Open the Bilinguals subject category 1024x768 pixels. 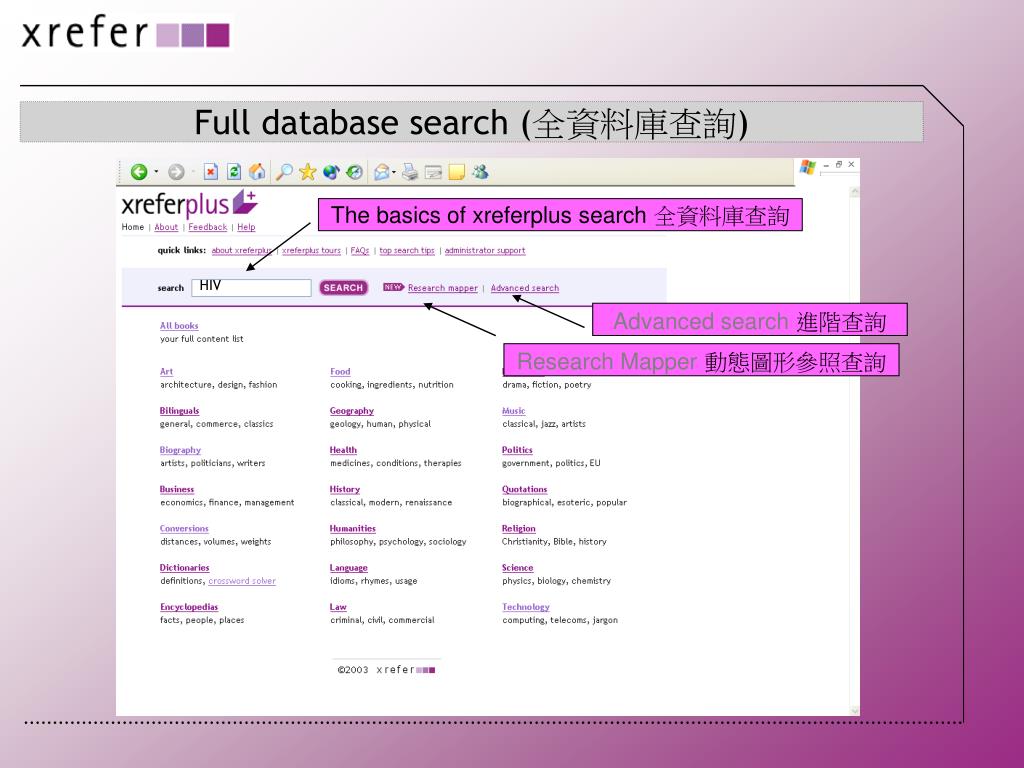[x=180, y=410]
